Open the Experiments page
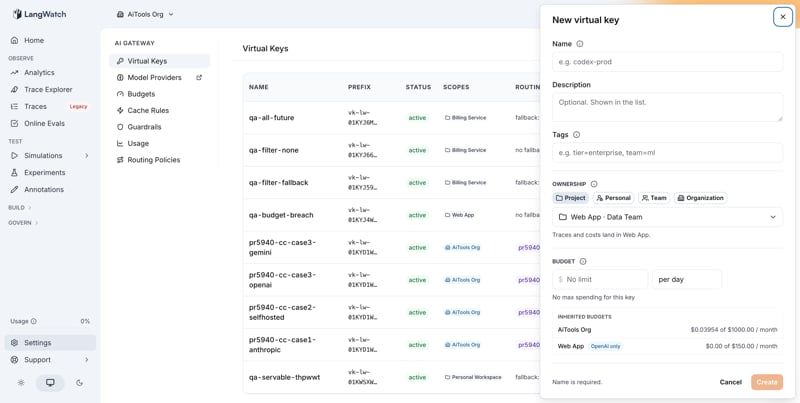The image size is (800, 403). pos(50,172)
